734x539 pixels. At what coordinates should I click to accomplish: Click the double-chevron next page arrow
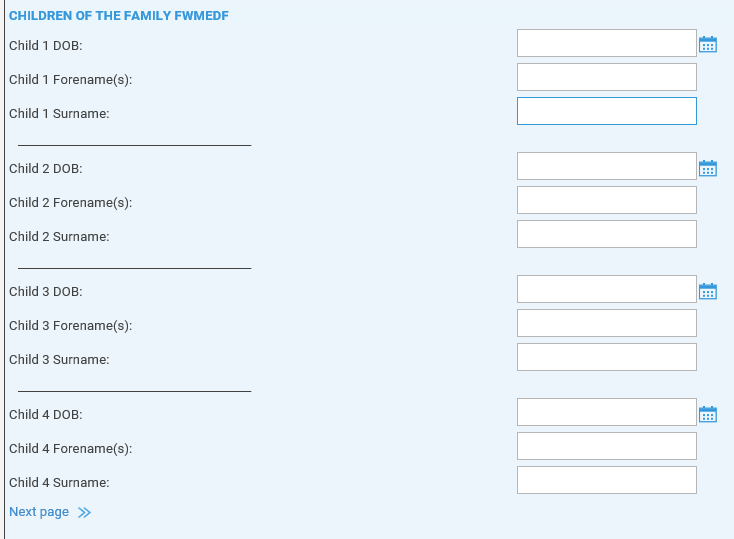pyautogui.click(x=84, y=512)
